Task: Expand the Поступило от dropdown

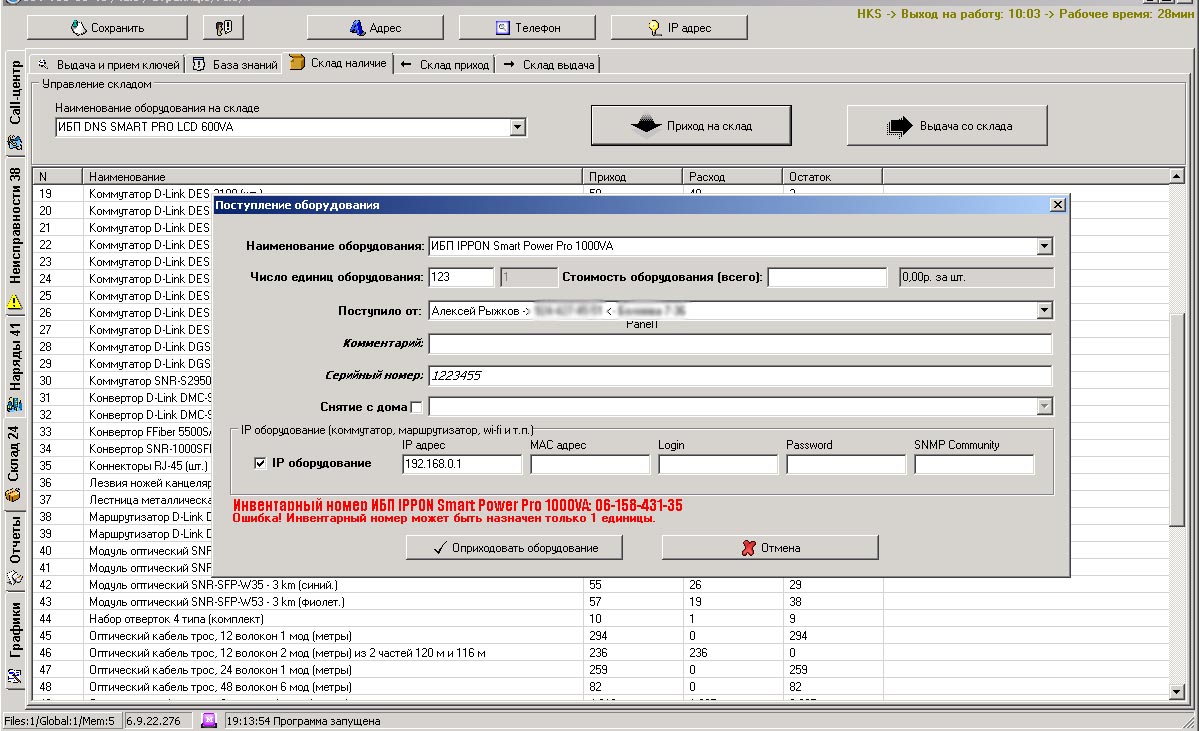Action: pos(1045,310)
